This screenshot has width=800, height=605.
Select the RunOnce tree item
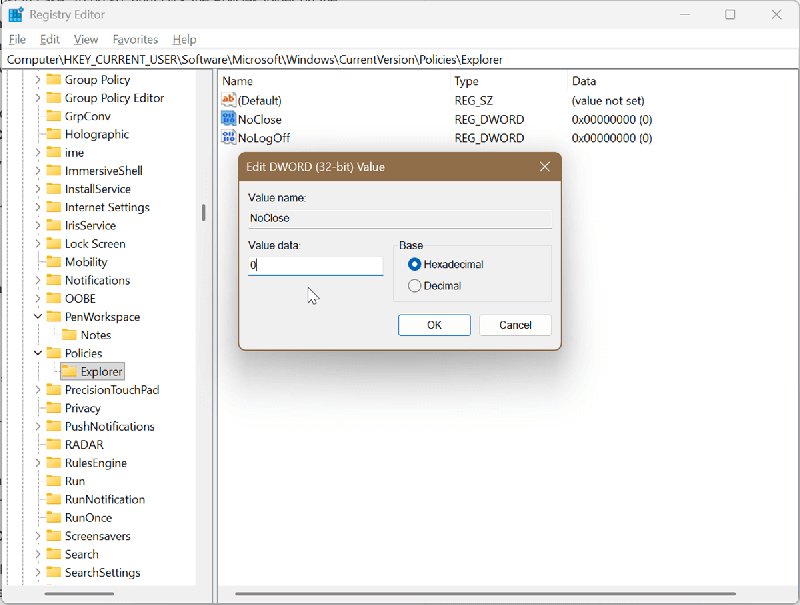coord(88,518)
